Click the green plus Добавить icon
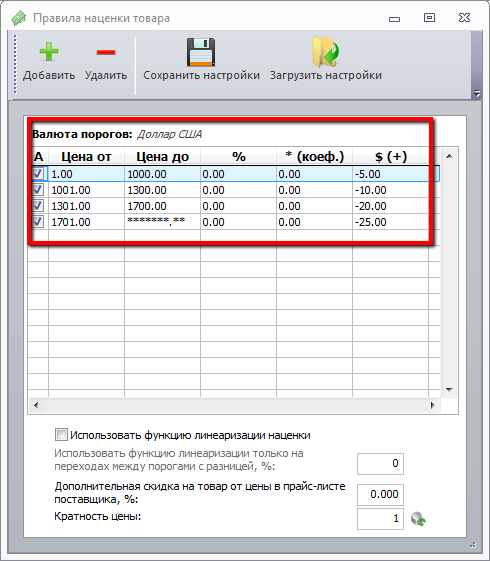 tap(49, 52)
